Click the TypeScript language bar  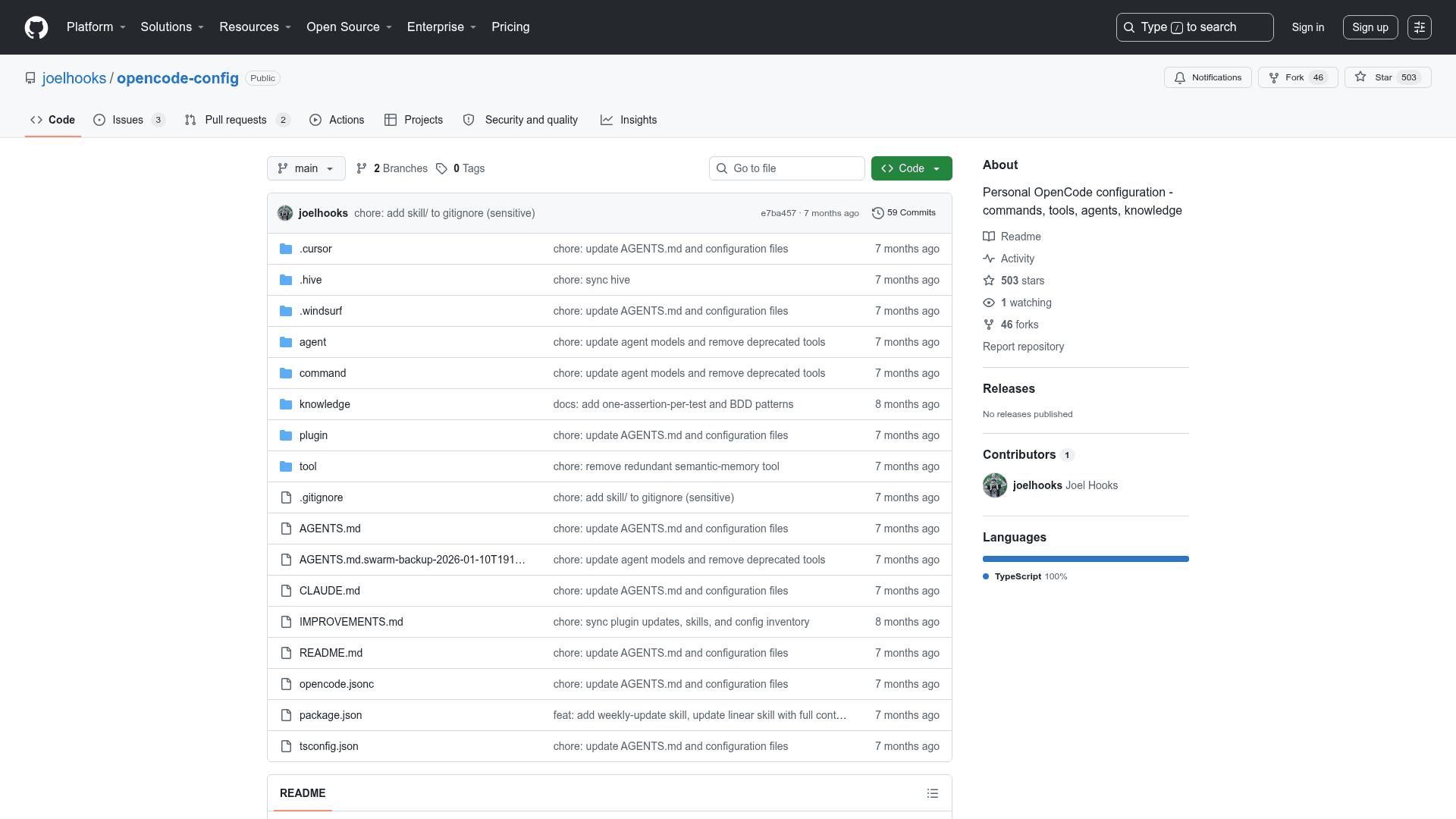tap(1086, 559)
